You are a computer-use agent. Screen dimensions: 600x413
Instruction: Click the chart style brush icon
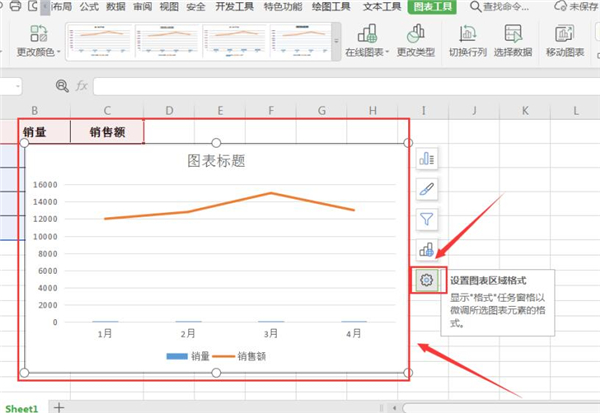coord(427,188)
